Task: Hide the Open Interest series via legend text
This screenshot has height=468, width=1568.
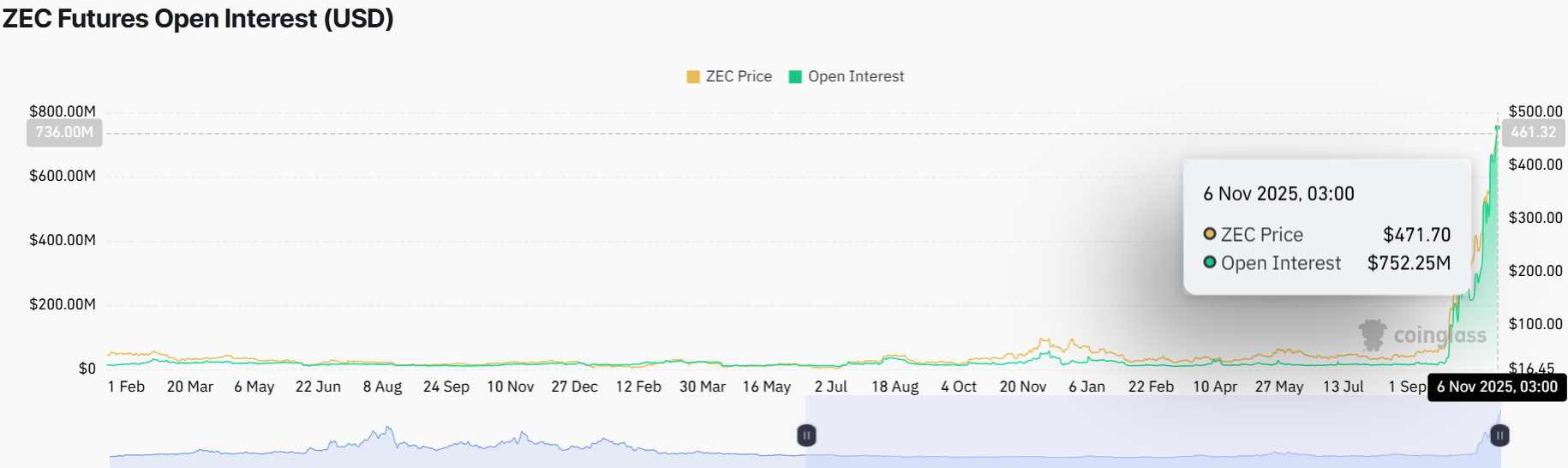Action: pos(856,77)
